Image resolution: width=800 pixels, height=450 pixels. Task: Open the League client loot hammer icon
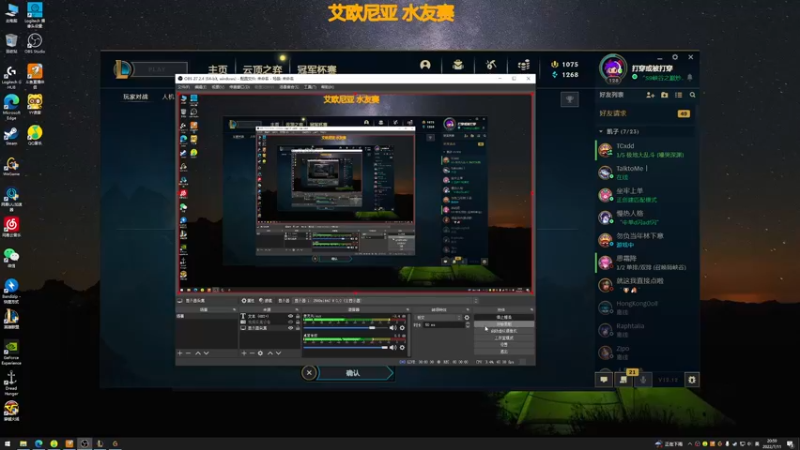tap(491, 65)
